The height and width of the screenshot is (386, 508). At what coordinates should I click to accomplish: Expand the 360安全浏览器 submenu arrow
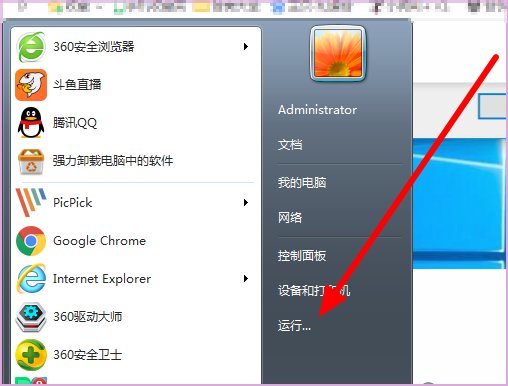(246, 46)
